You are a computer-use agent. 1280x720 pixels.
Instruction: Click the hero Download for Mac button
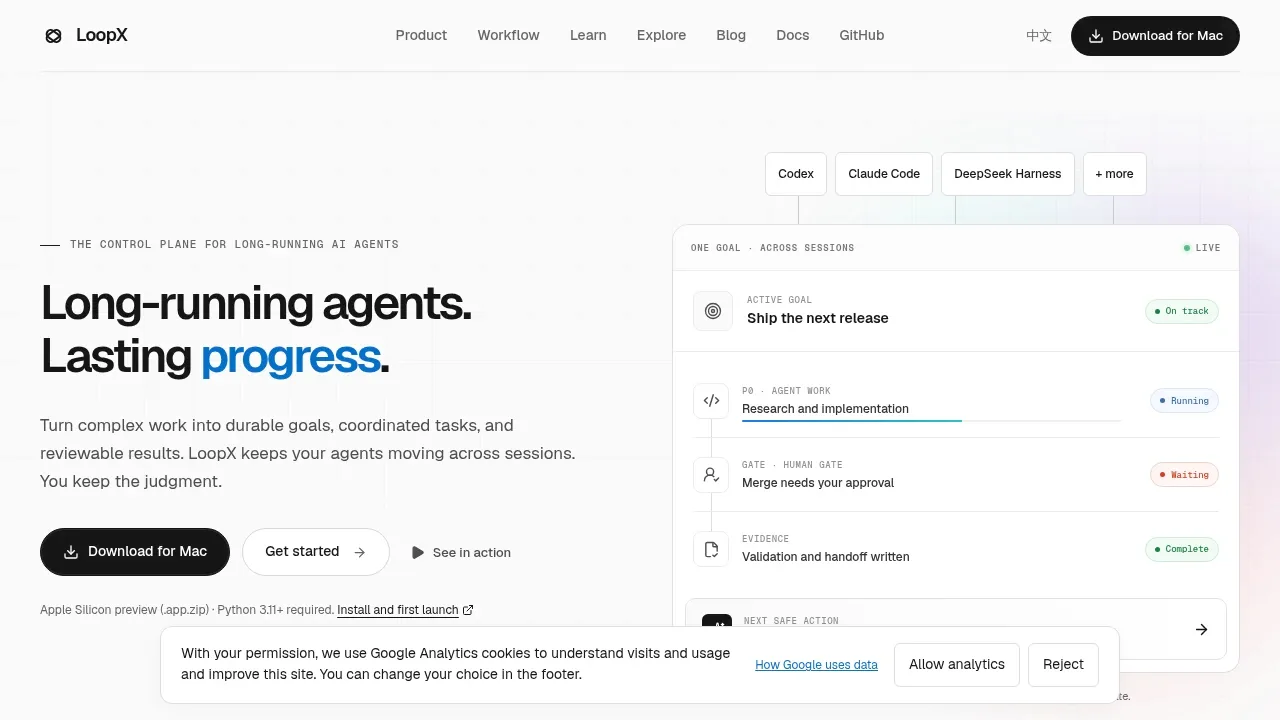coord(135,552)
